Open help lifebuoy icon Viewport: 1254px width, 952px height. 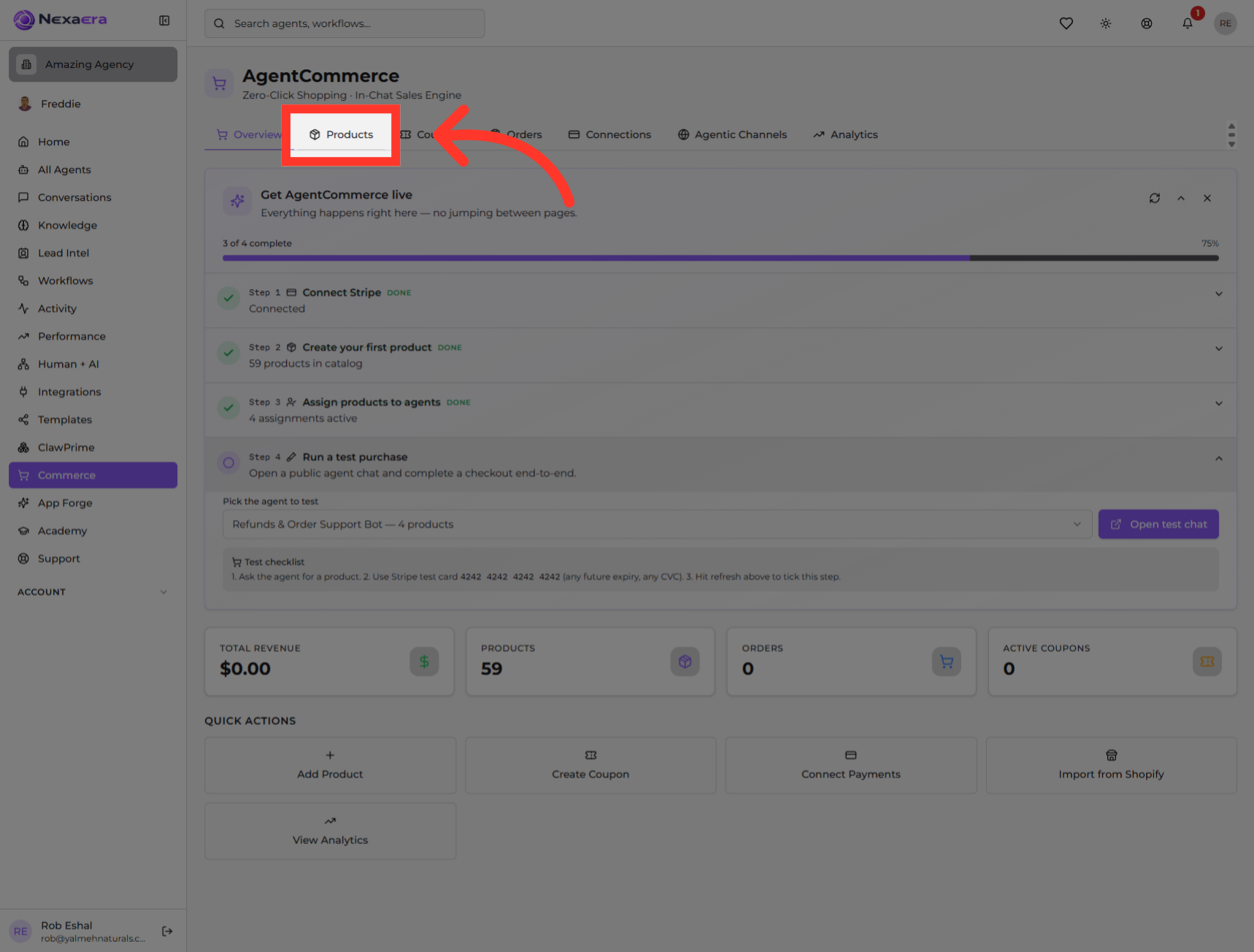(1147, 23)
